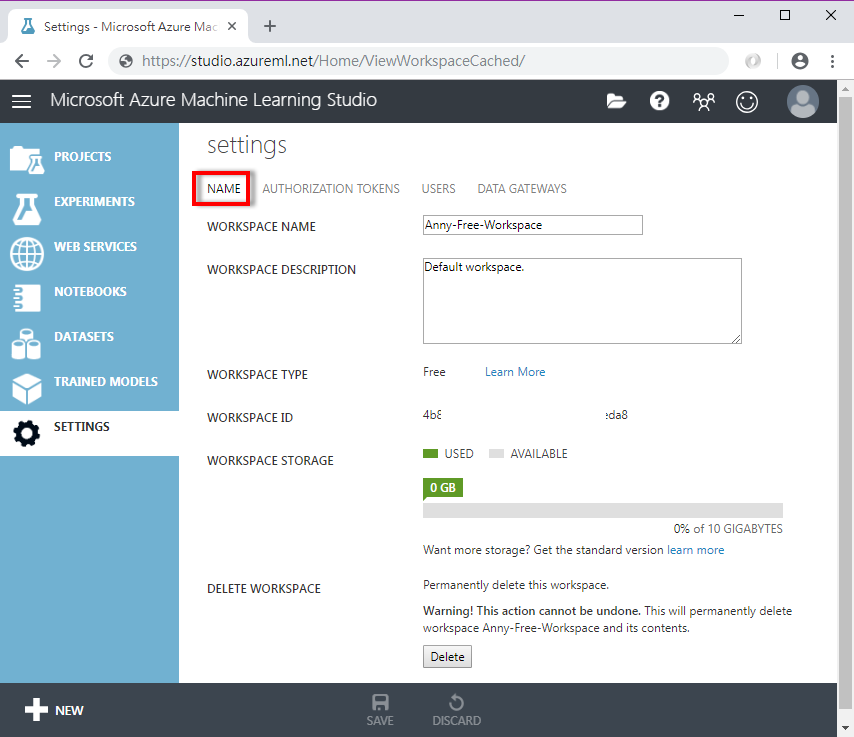Go forward in the browser
This screenshot has width=854, height=737.
[x=54, y=61]
